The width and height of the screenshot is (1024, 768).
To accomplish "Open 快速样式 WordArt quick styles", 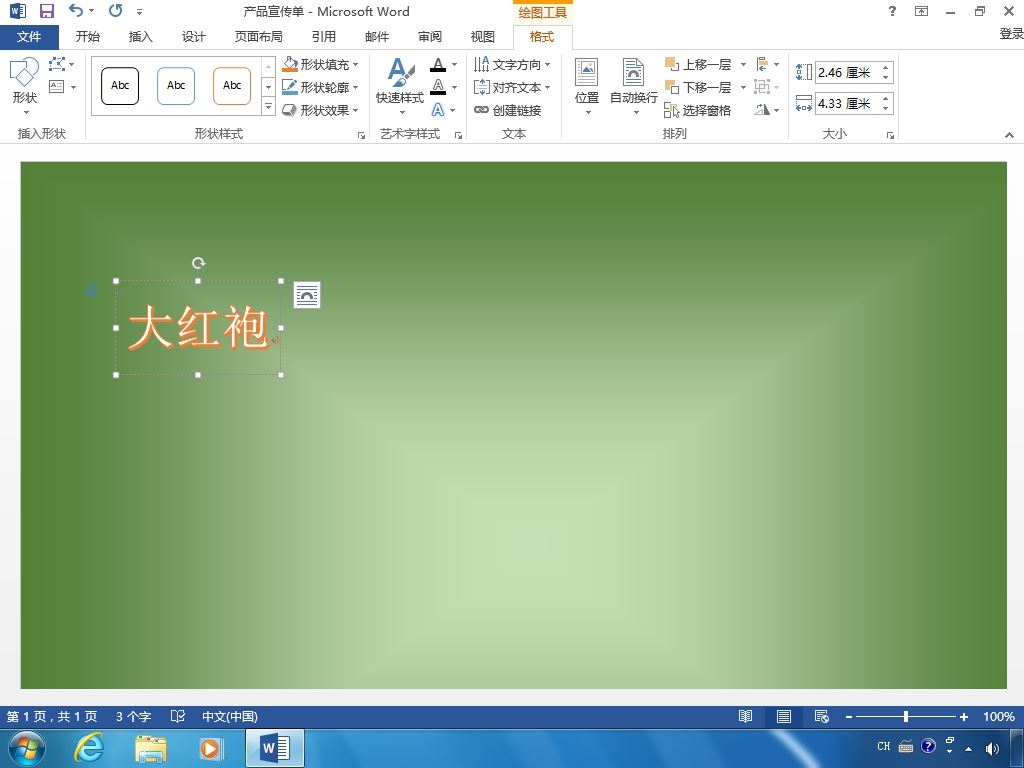I will (x=400, y=85).
